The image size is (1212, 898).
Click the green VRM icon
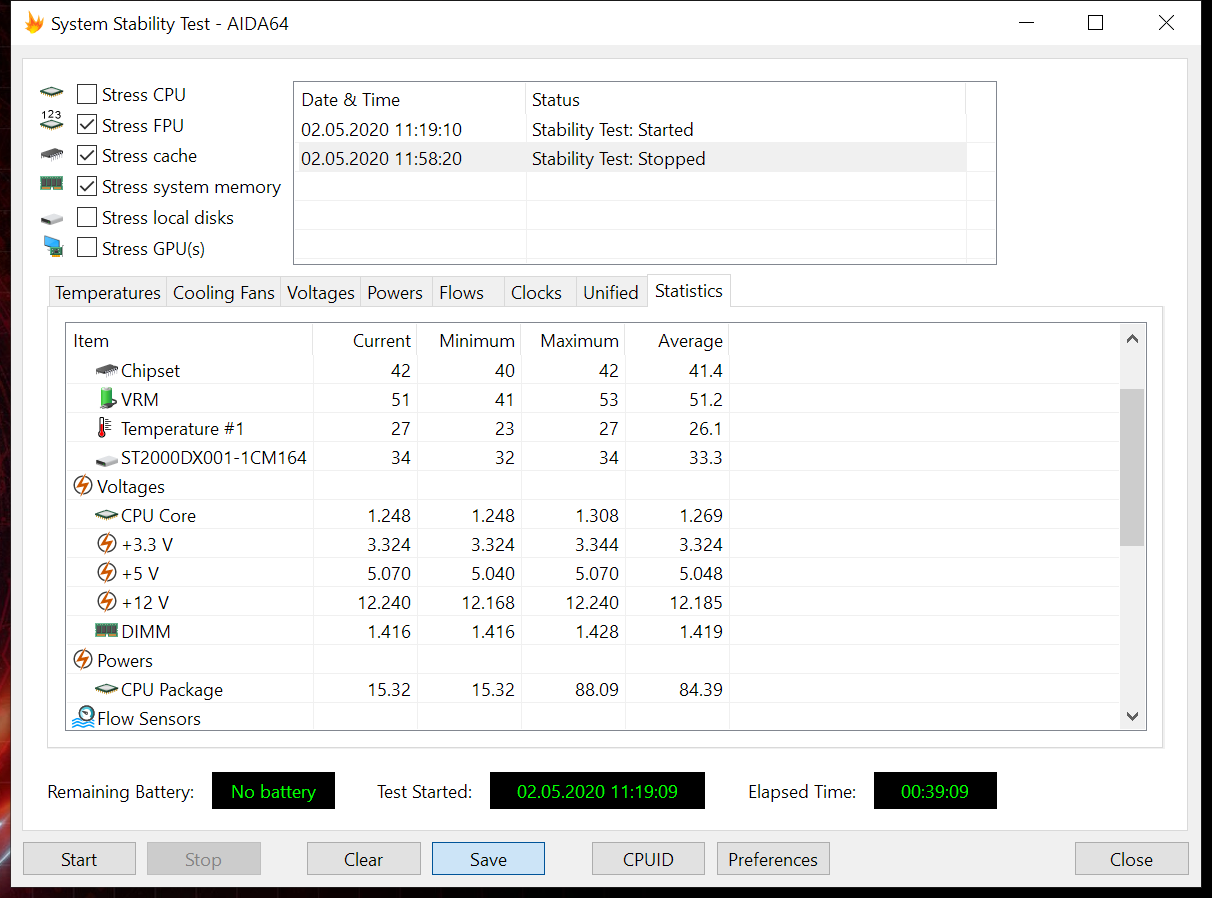(107, 399)
